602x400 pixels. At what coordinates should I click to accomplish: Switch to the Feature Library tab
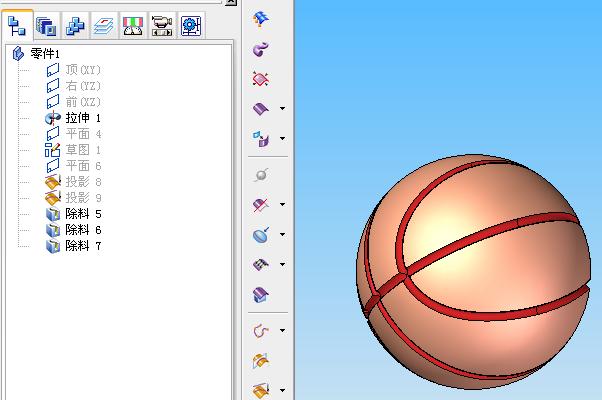[x=46, y=26]
